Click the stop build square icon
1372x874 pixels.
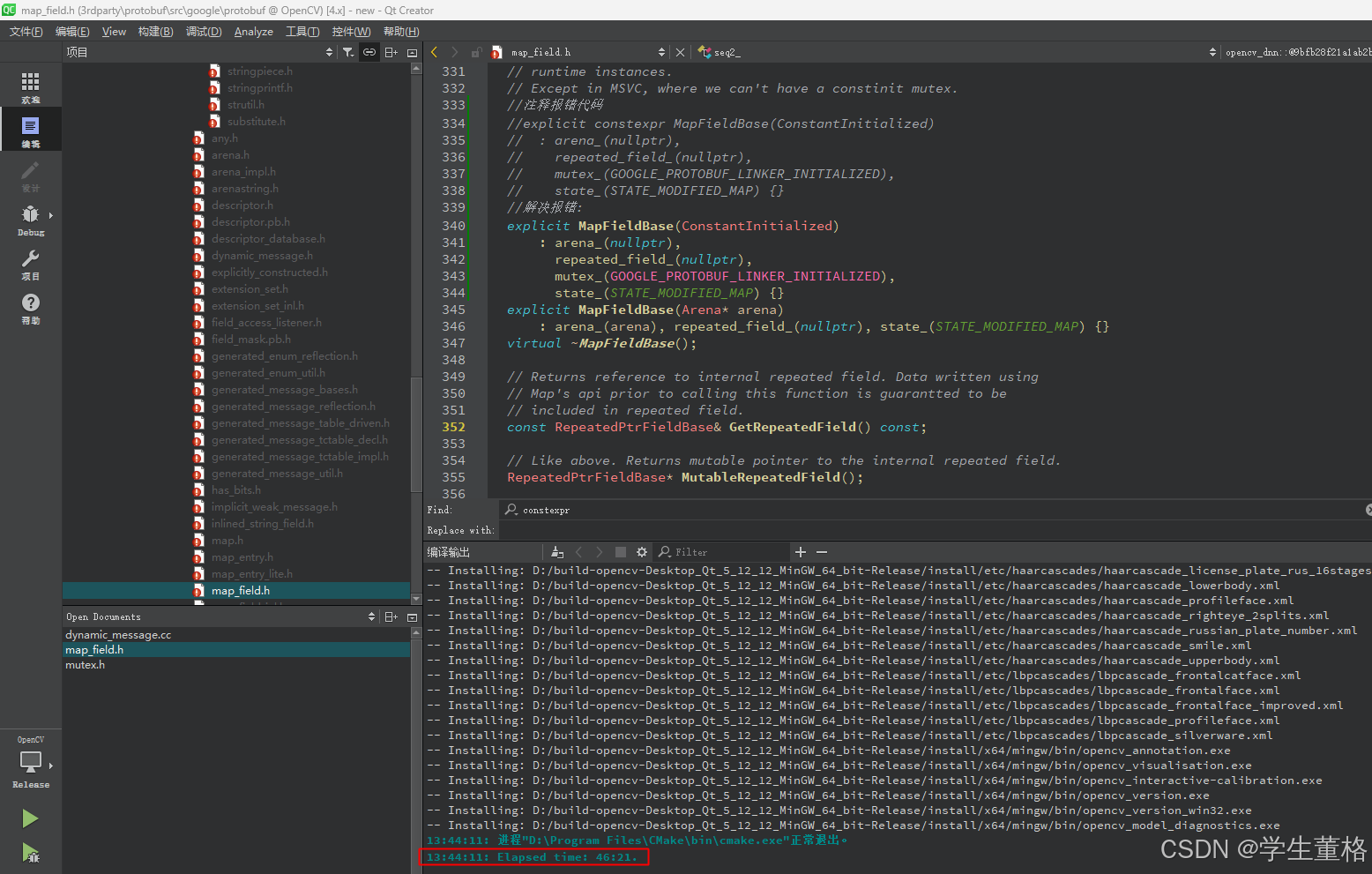pos(621,552)
